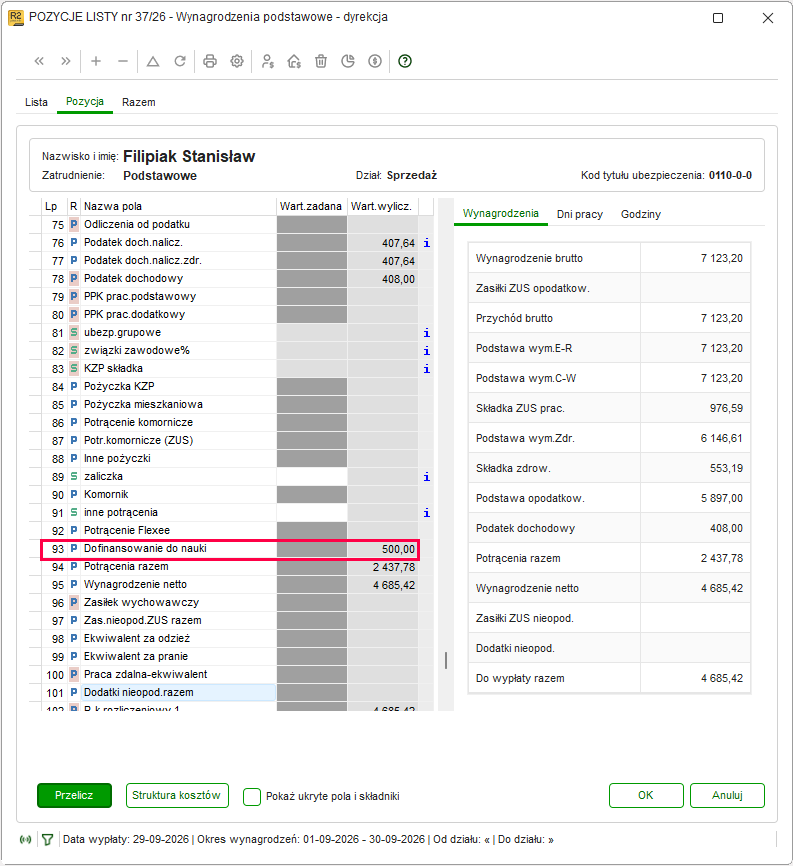Click the person with dollar icon

tap(267, 61)
